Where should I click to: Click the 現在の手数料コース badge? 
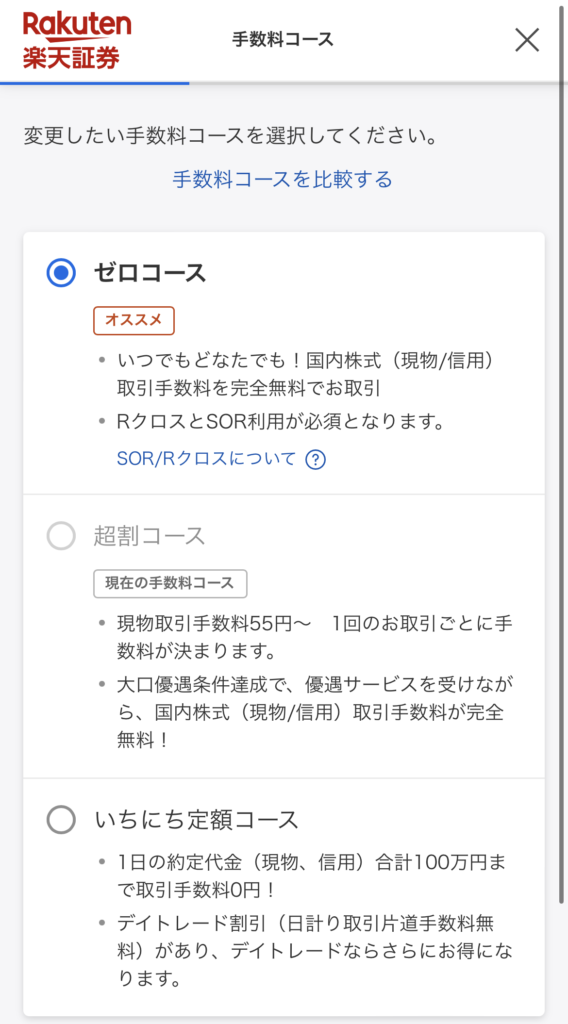coord(170,584)
